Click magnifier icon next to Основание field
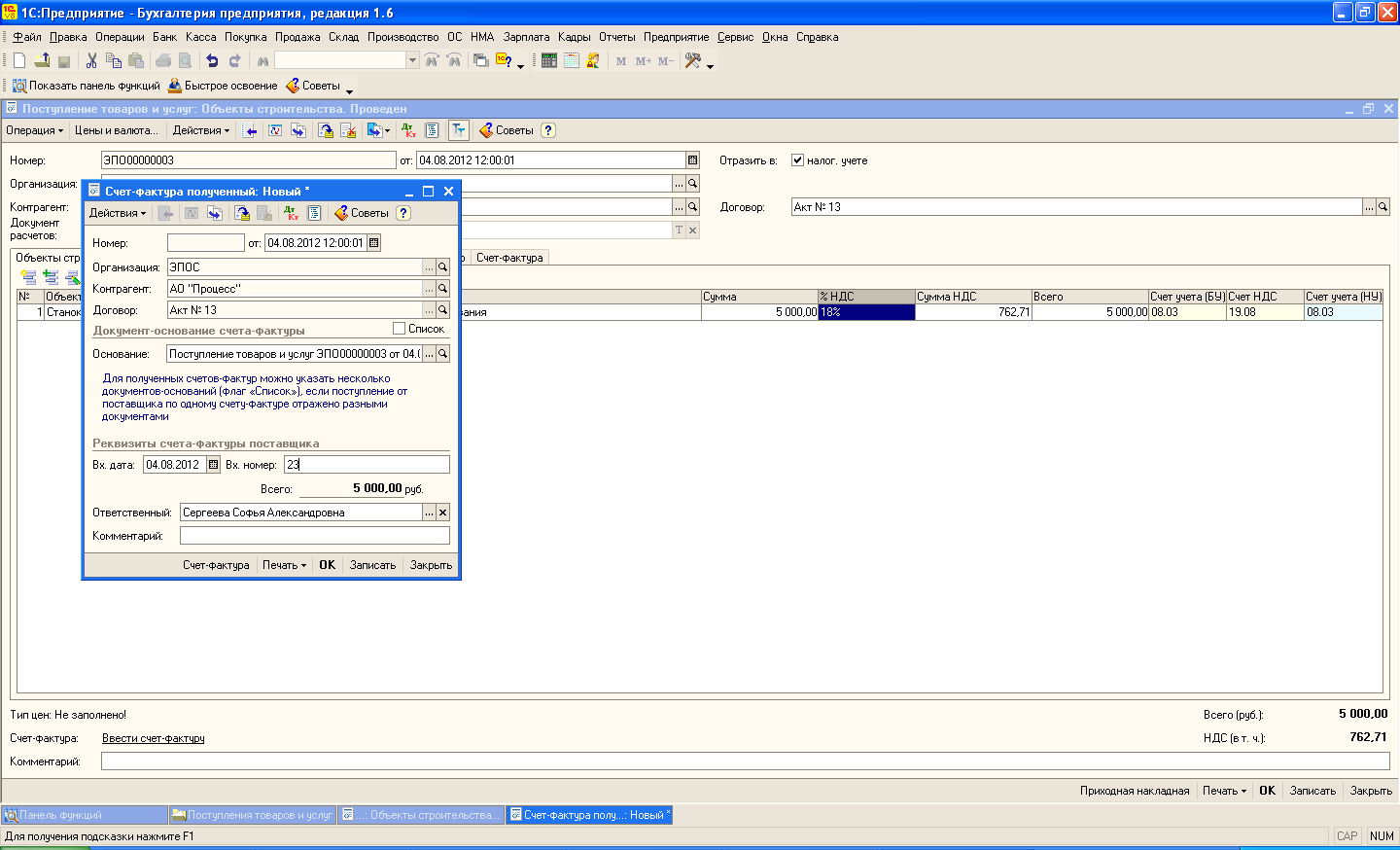The image size is (1400, 850). [x=443, y=354]
